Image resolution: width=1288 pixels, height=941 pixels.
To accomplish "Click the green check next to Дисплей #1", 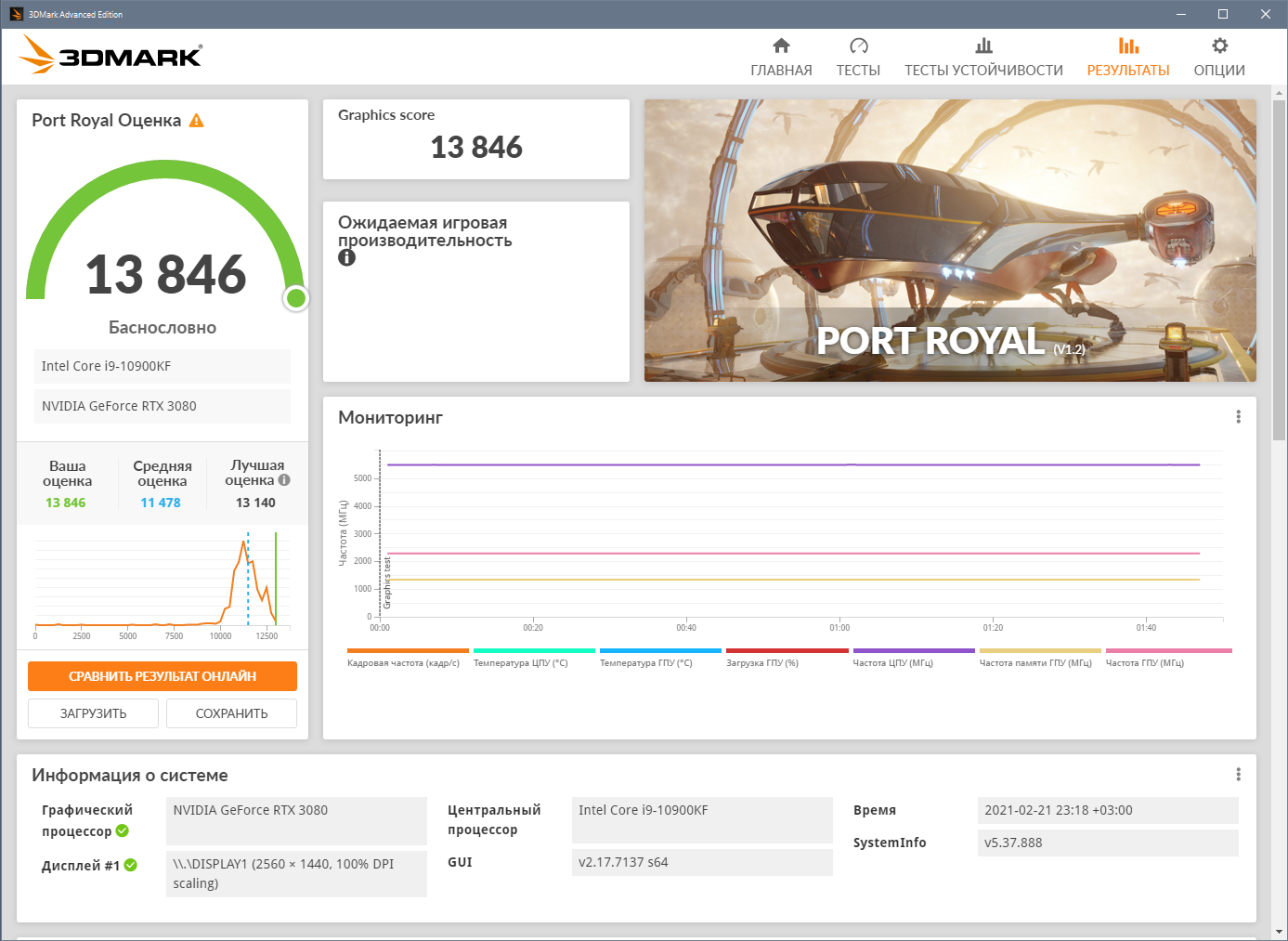I will (x=131, y=865).
